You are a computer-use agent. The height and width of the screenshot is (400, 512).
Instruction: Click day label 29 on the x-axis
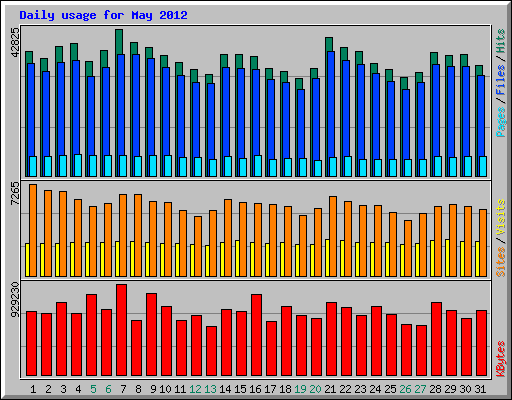coord(450,389)
